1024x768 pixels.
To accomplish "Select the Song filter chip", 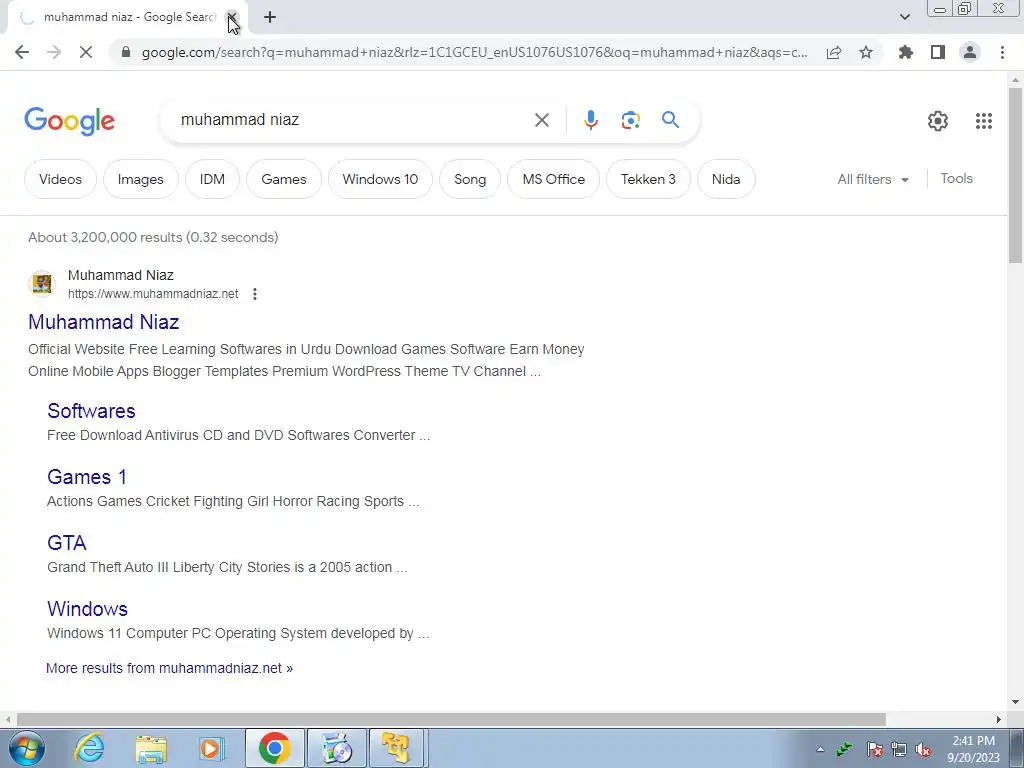I will coord(470,179).
